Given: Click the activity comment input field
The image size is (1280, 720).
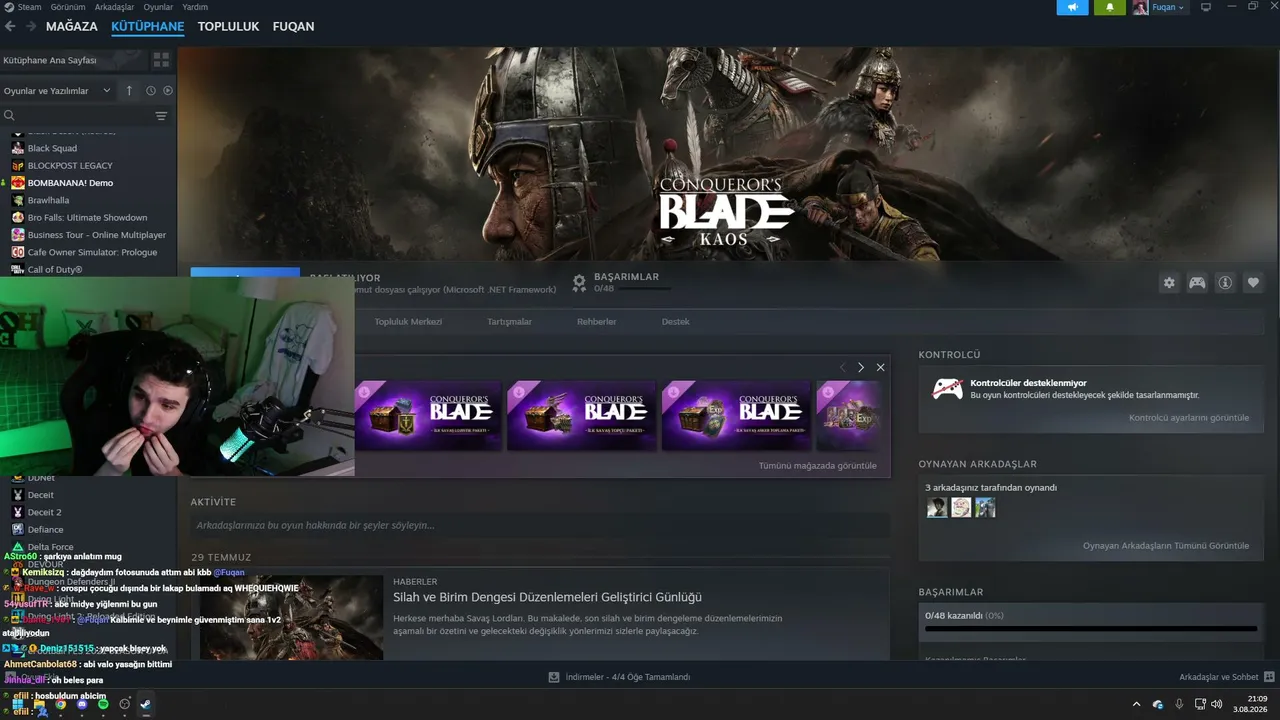Looking at the screenshot, I should [540, 525].
